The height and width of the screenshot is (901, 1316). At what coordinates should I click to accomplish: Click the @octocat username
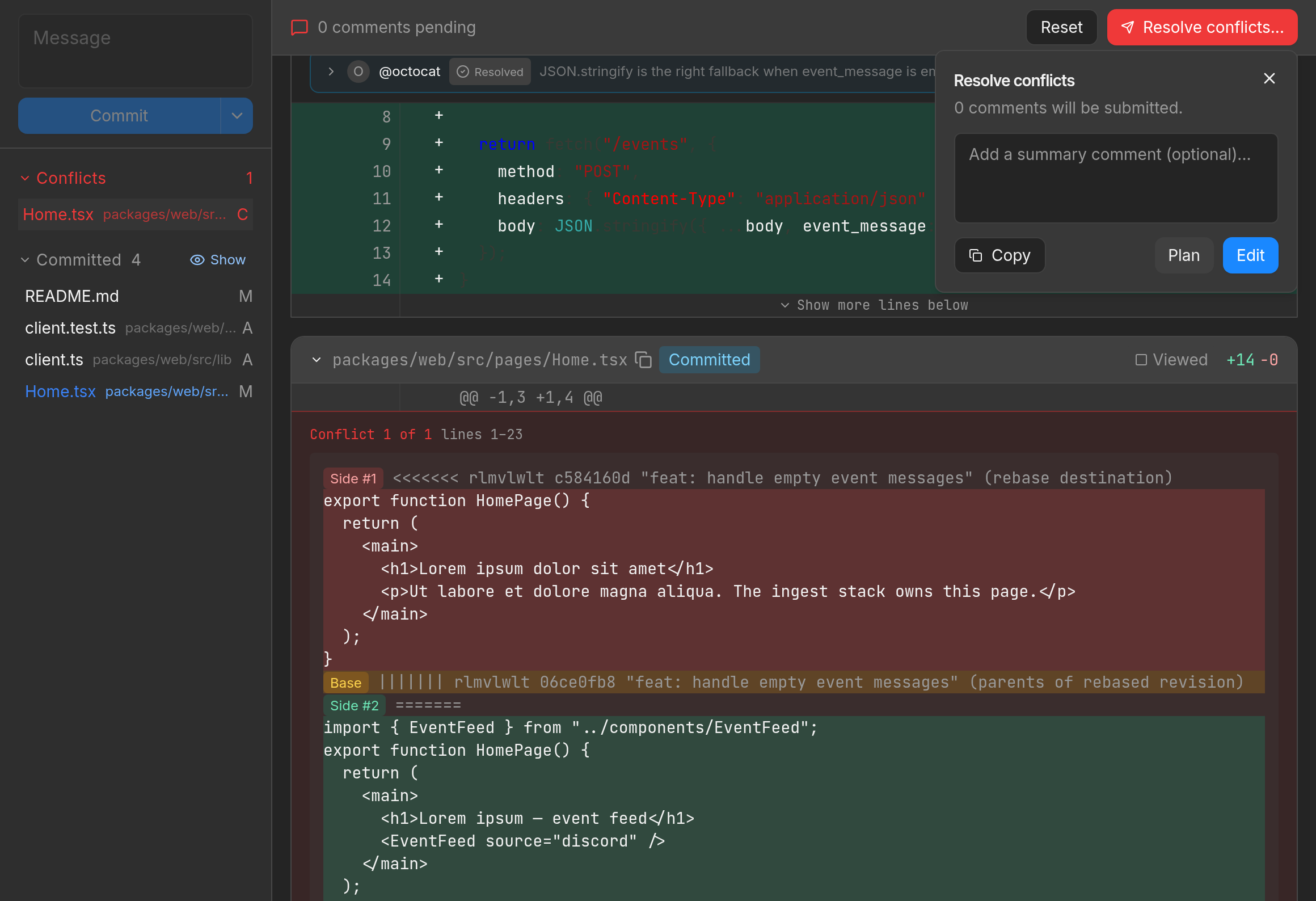pos(410,71)
